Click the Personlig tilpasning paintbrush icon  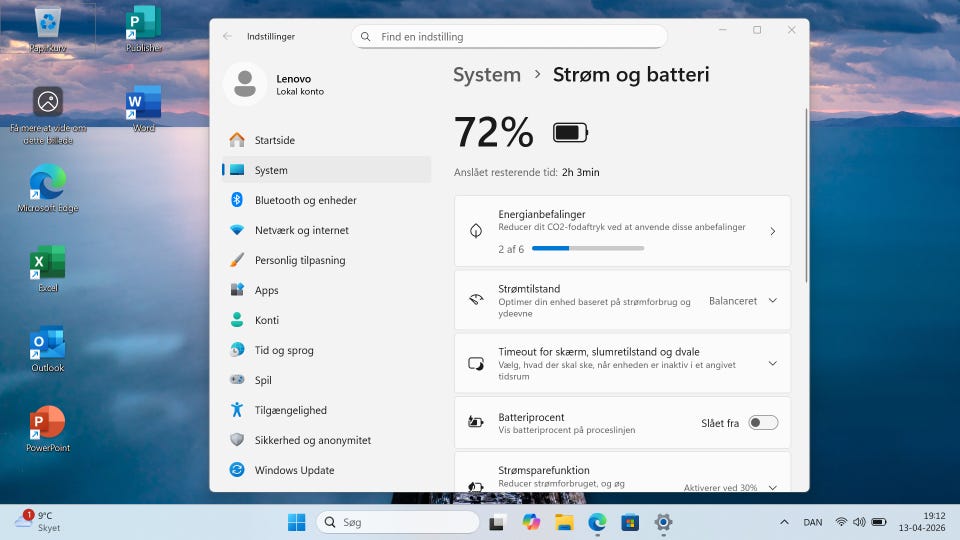[x=237, y=260]
